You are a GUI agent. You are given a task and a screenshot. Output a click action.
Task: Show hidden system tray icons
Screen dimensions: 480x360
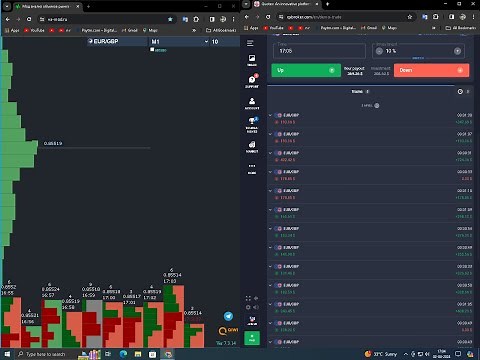(405, 354)
